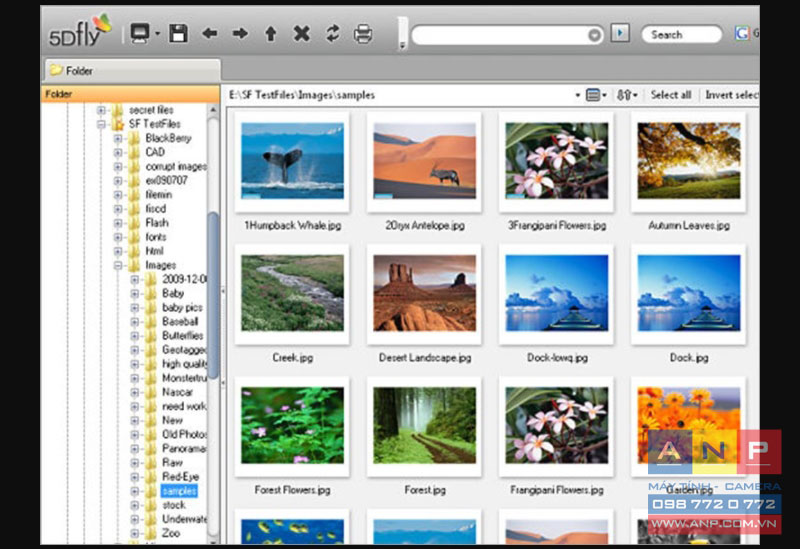This screenshot has height=549, width=800.
Task: Click the toolbar separator collapse handle
Action: 403,34
